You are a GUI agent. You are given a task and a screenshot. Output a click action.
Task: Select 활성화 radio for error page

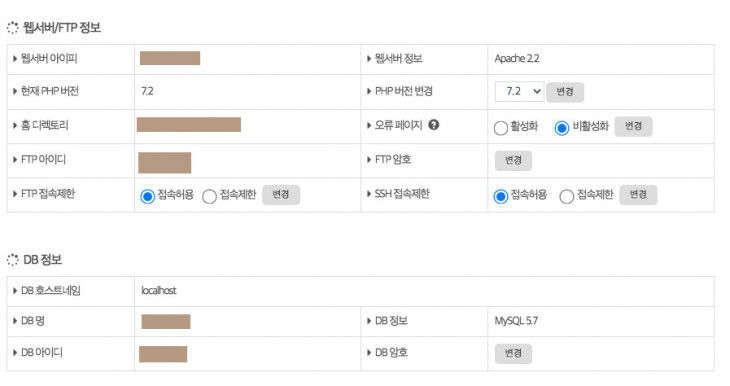pyautogui.click(x=500, y=128)
